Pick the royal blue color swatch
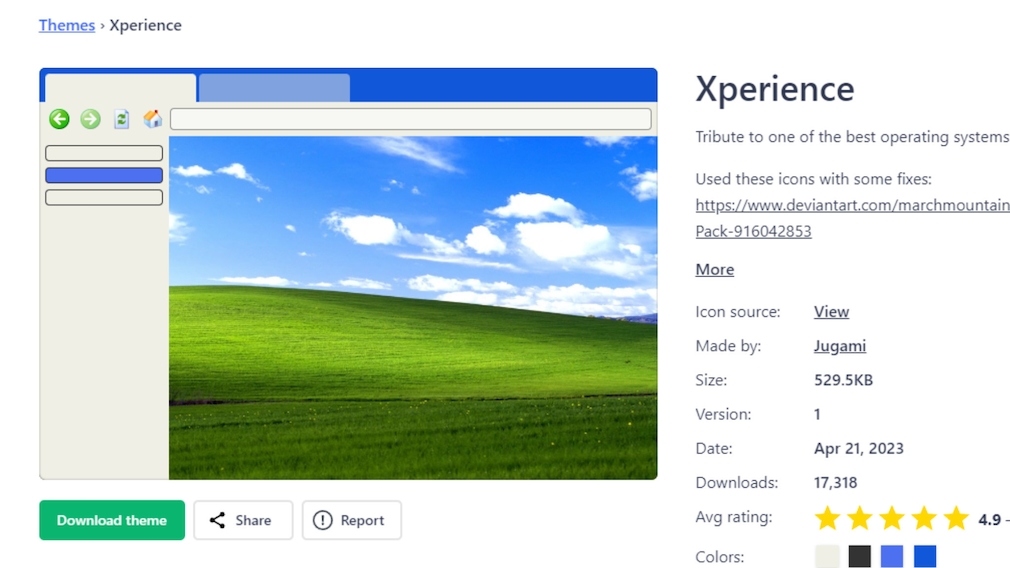 pos(925,556)
